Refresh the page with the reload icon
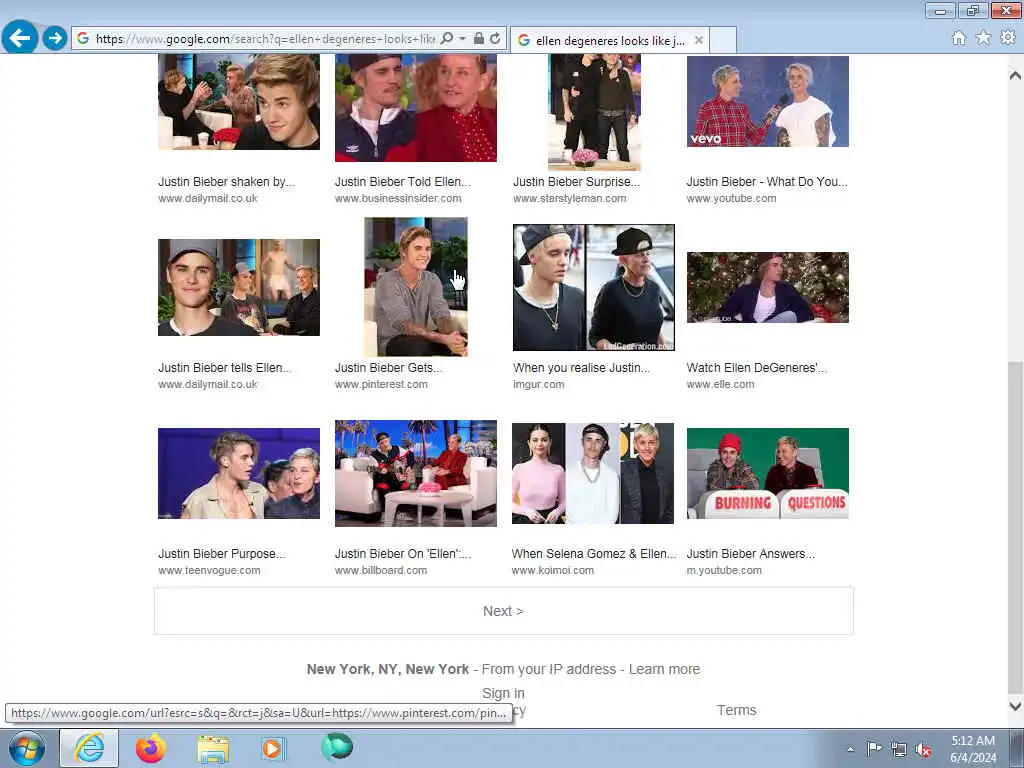Viewport: 1024px width, 768px height. coord(496,39)
